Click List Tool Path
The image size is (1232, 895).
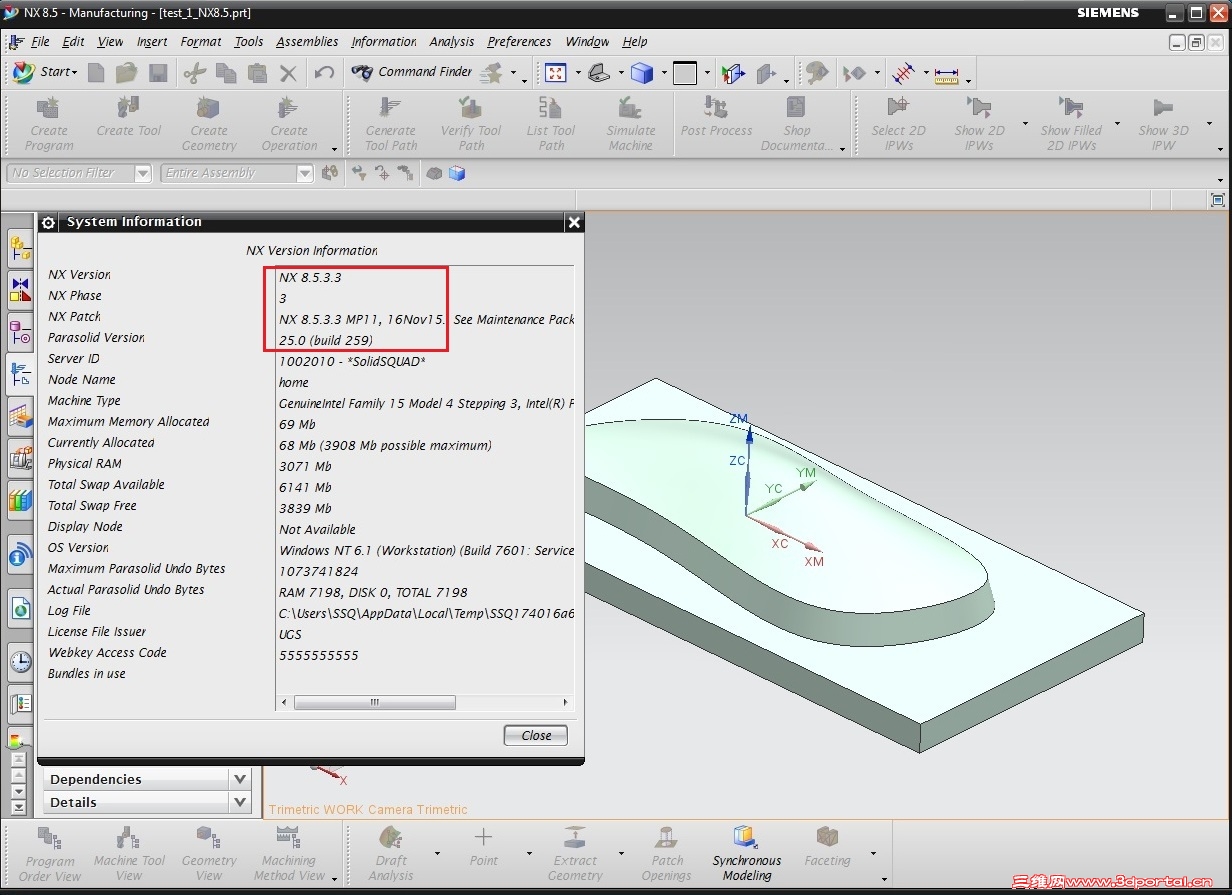click(551, 123)
